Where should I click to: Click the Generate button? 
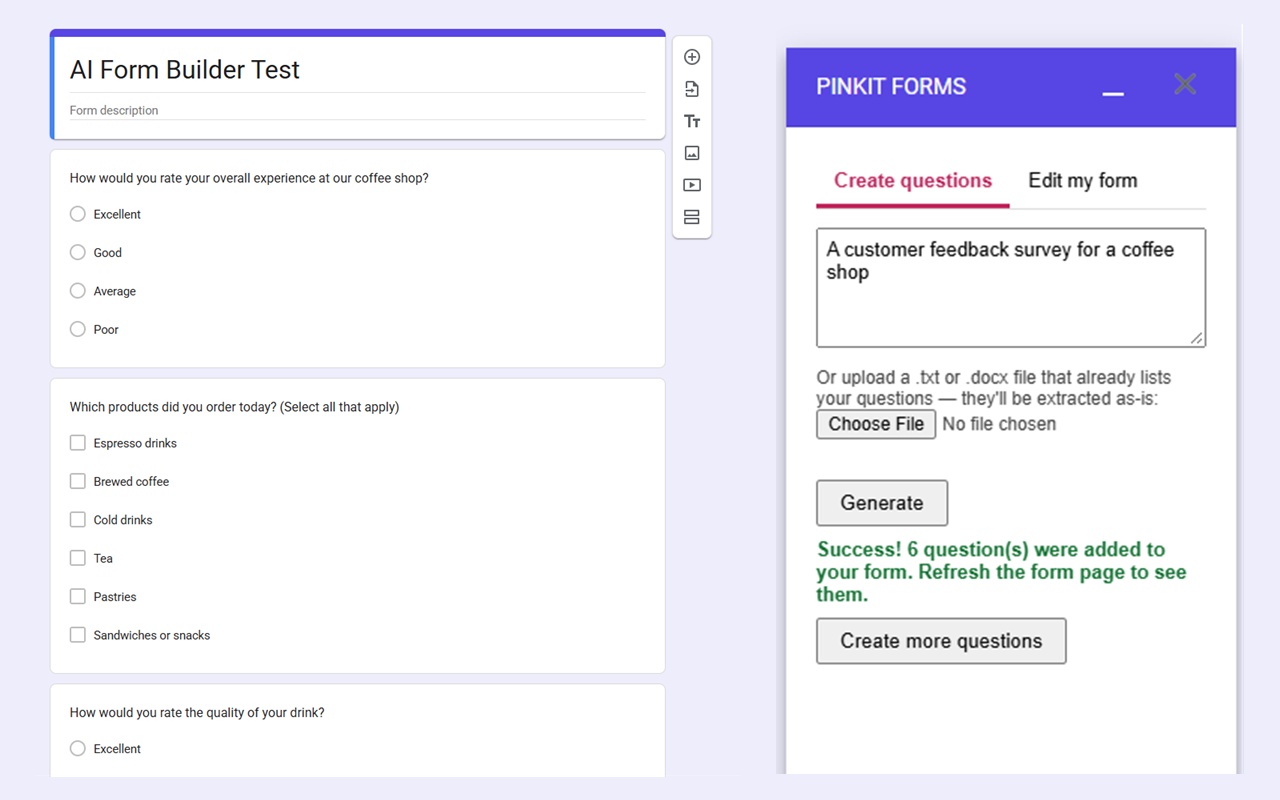click(x=882, y=503)
